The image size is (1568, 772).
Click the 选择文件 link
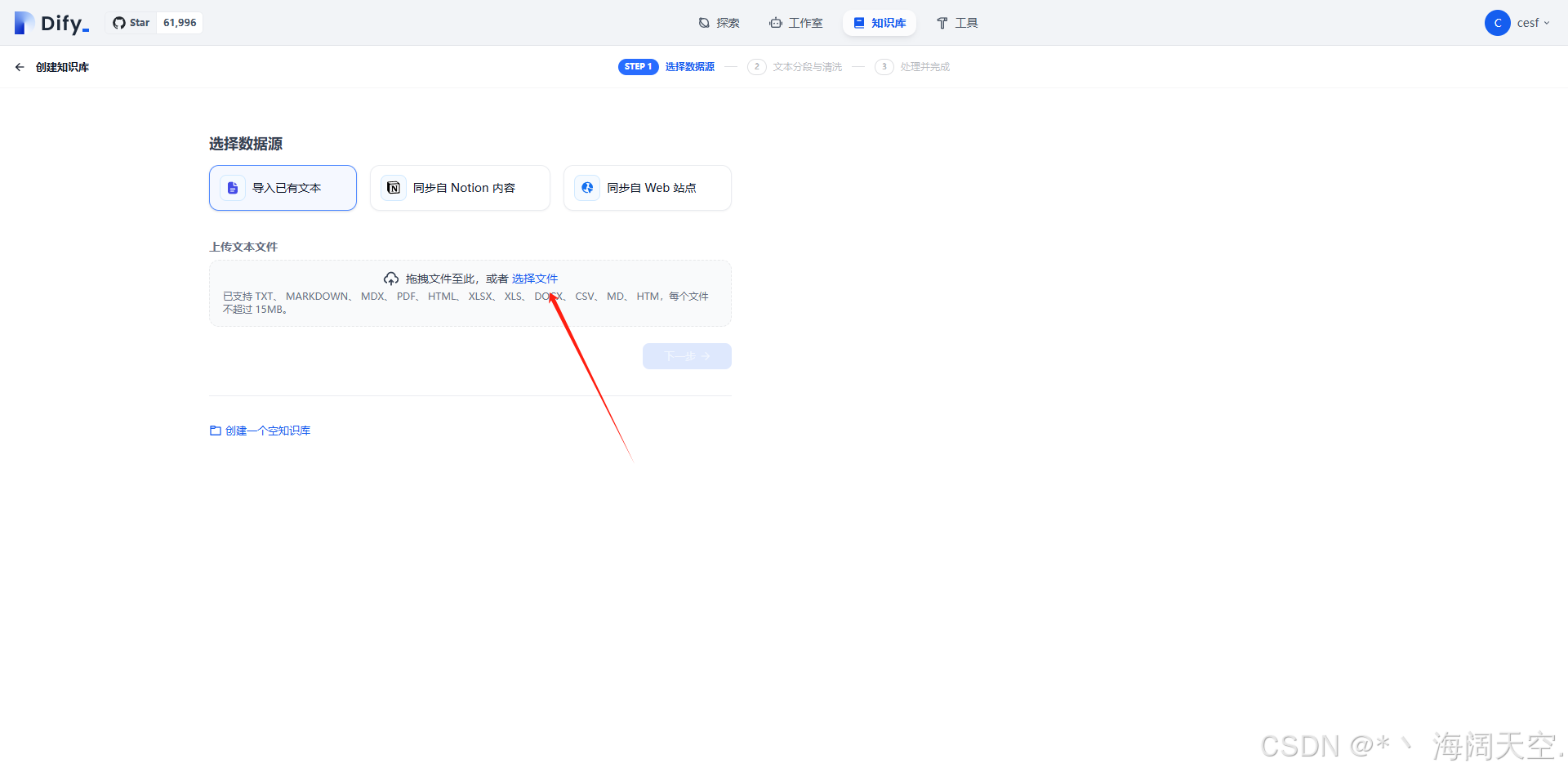coord(535,279)
